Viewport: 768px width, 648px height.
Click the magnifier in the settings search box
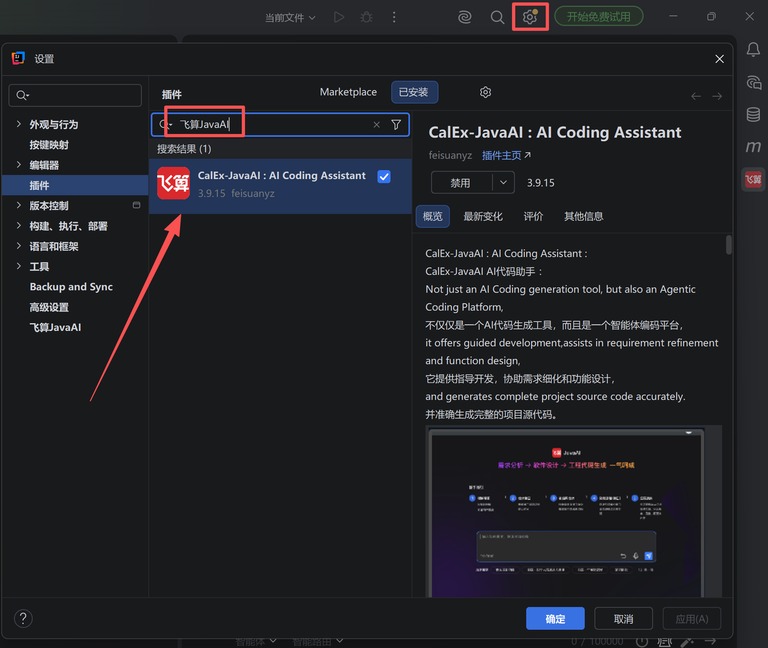pos(22,95)
